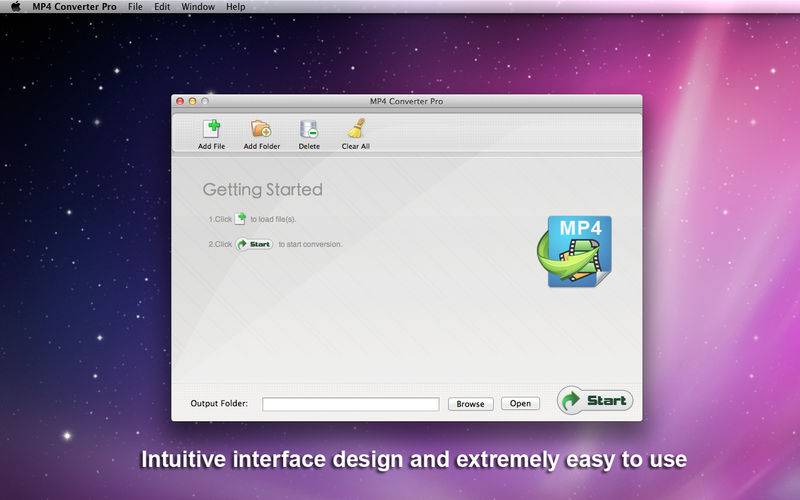Hit the large green Start button
Viewport: 800px width, 500px height.
595,401
